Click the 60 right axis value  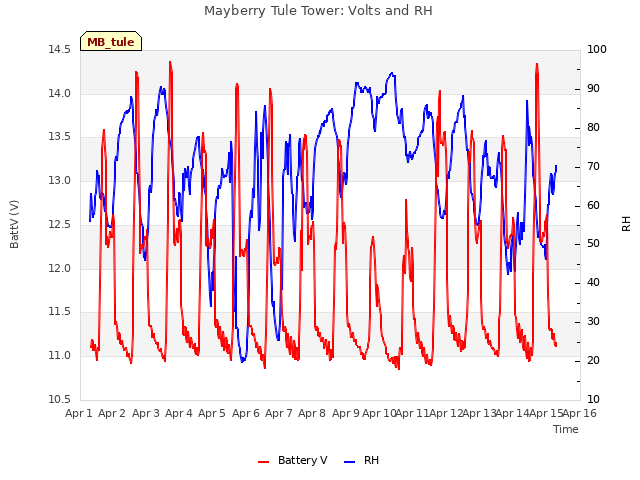593,205
